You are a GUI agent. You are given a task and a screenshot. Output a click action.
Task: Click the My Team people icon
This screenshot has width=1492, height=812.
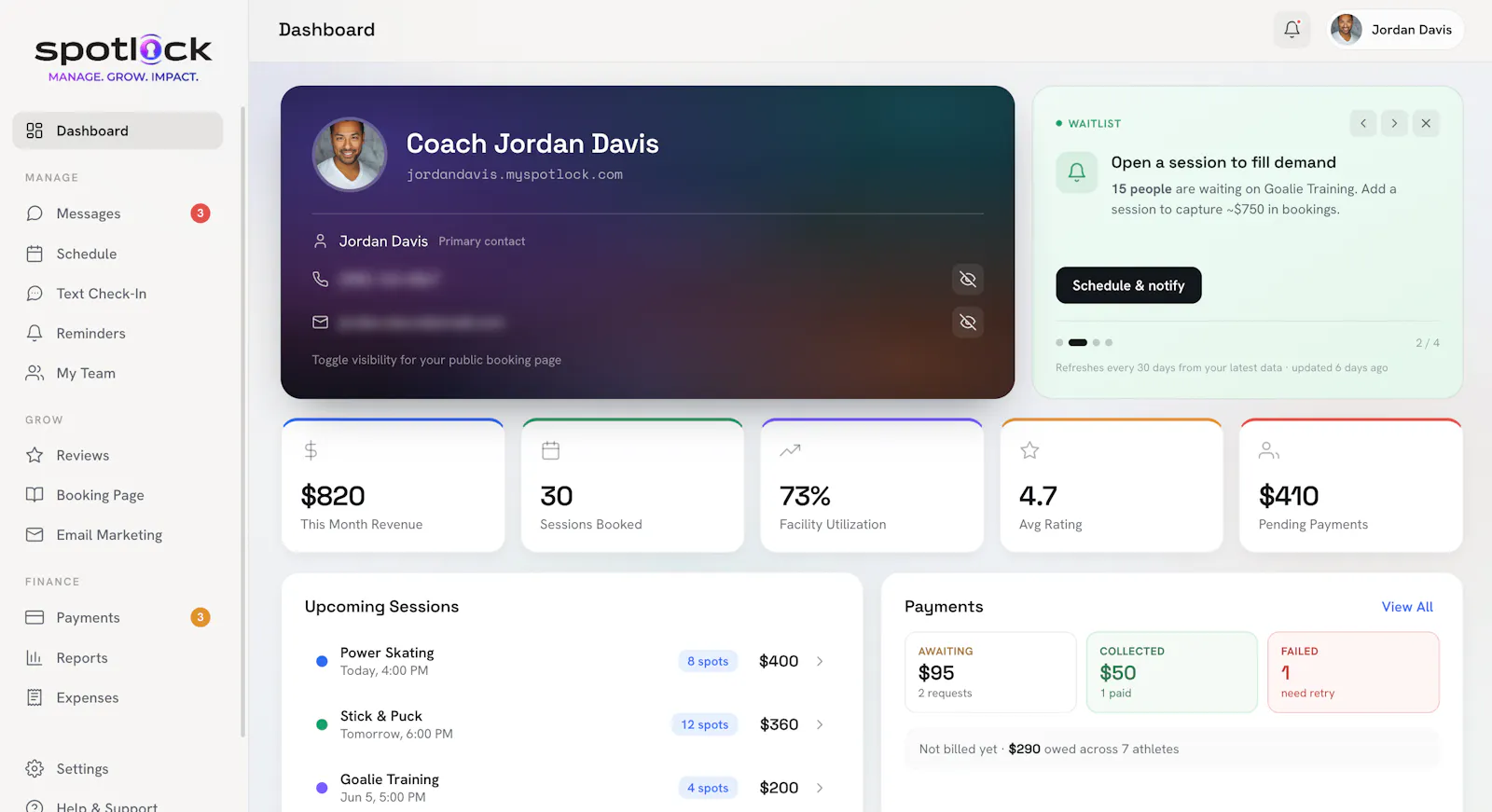pyautogui.click(x=35, y=373)
